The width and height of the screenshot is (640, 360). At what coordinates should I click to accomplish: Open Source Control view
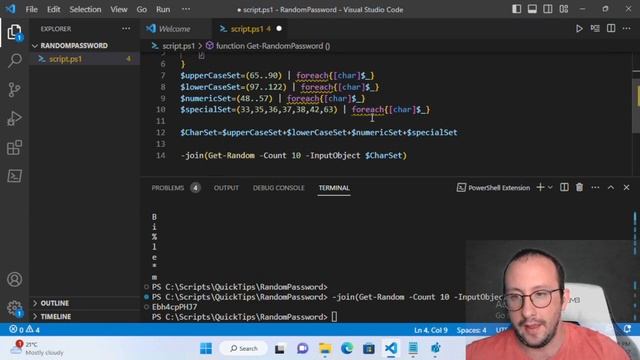point(14,89)
